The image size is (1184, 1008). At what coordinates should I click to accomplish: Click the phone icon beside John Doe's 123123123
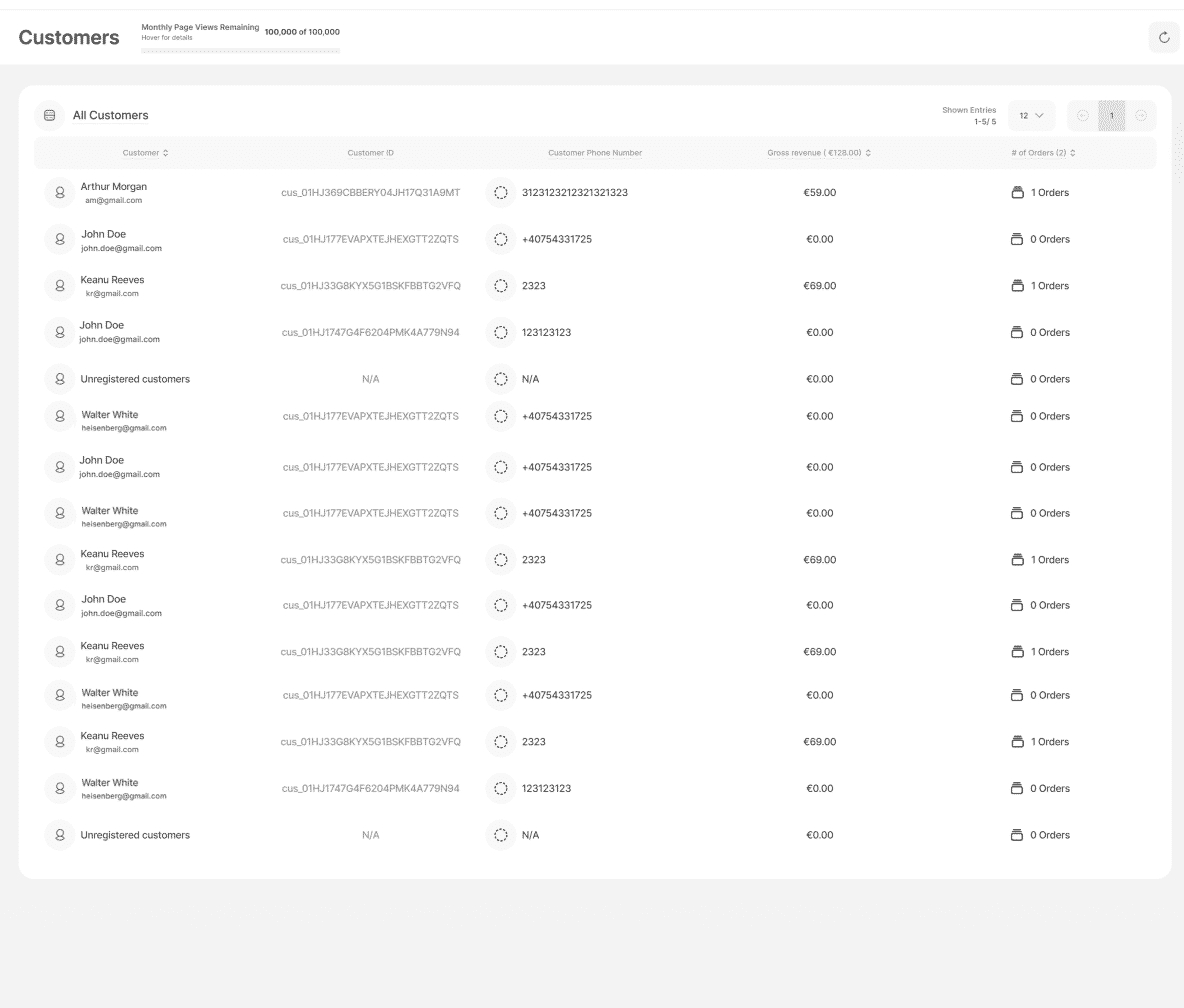pos(501,332)
